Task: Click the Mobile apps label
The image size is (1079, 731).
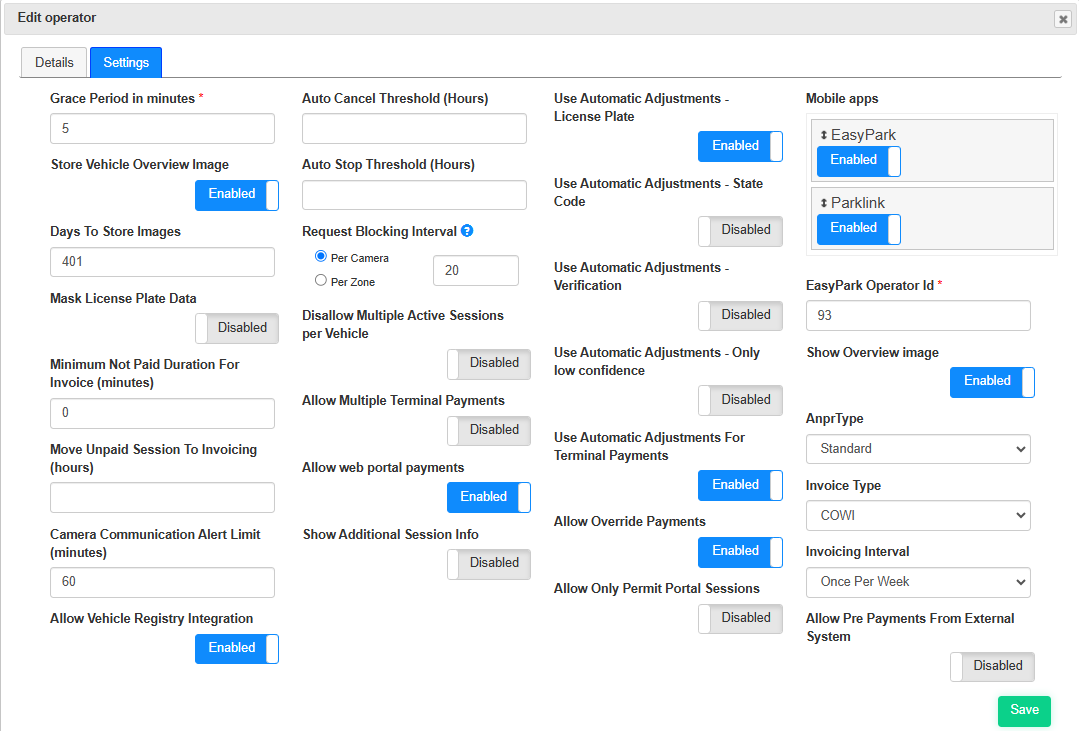Action: (x=842, y=98)
